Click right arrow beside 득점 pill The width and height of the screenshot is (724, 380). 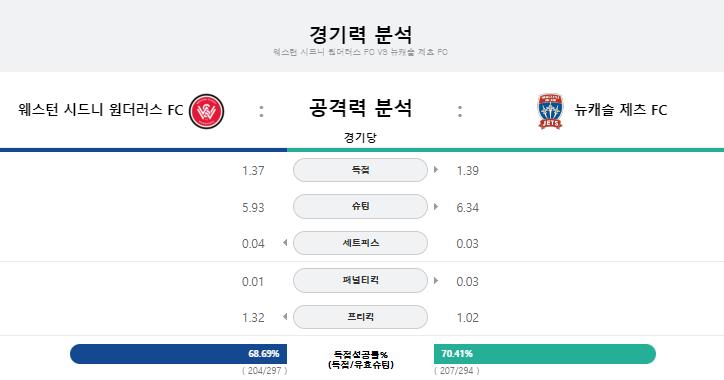[x=436, y=170]
